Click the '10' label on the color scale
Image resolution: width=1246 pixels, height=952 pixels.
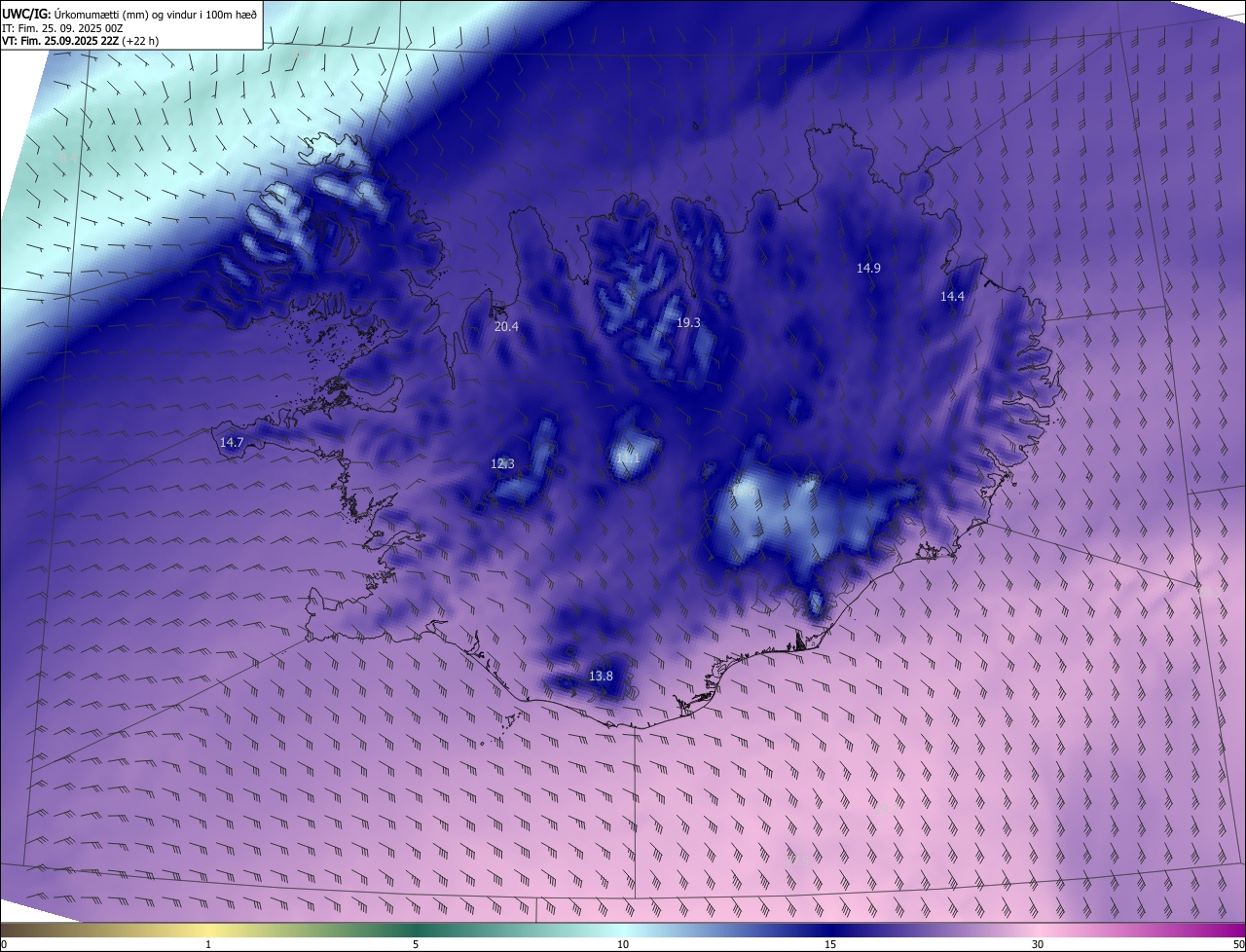[x=623, y=945]
